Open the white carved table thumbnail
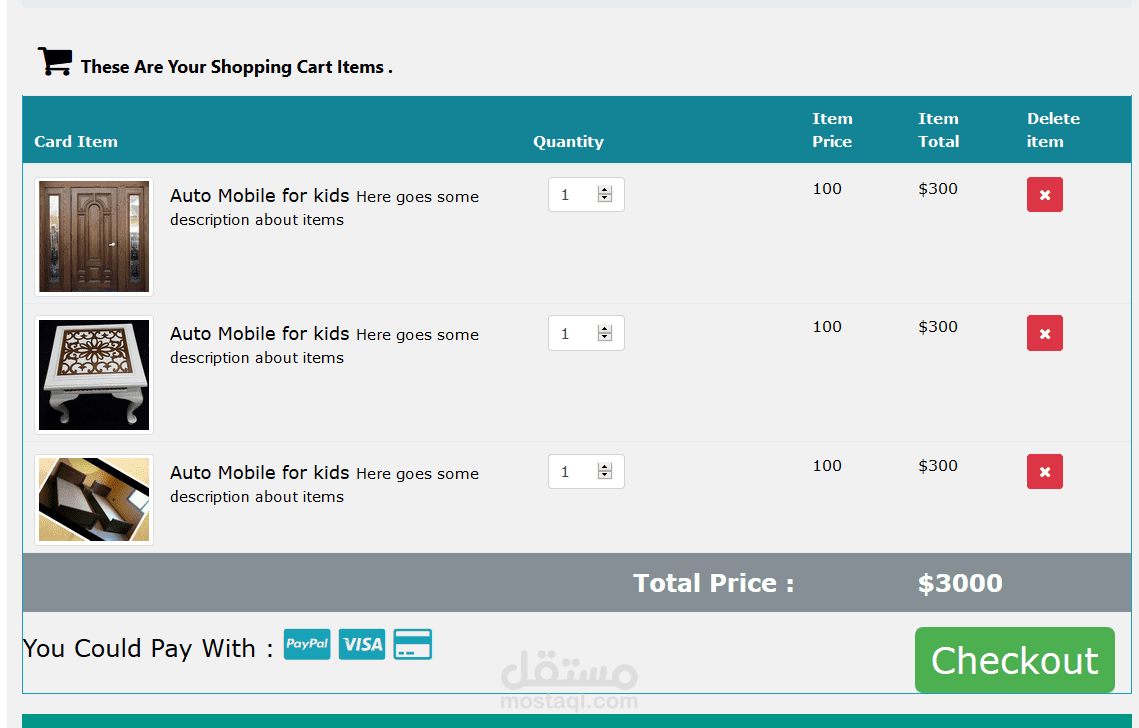The width and height of the screenshot is (1139, 728). coord(94,375)
